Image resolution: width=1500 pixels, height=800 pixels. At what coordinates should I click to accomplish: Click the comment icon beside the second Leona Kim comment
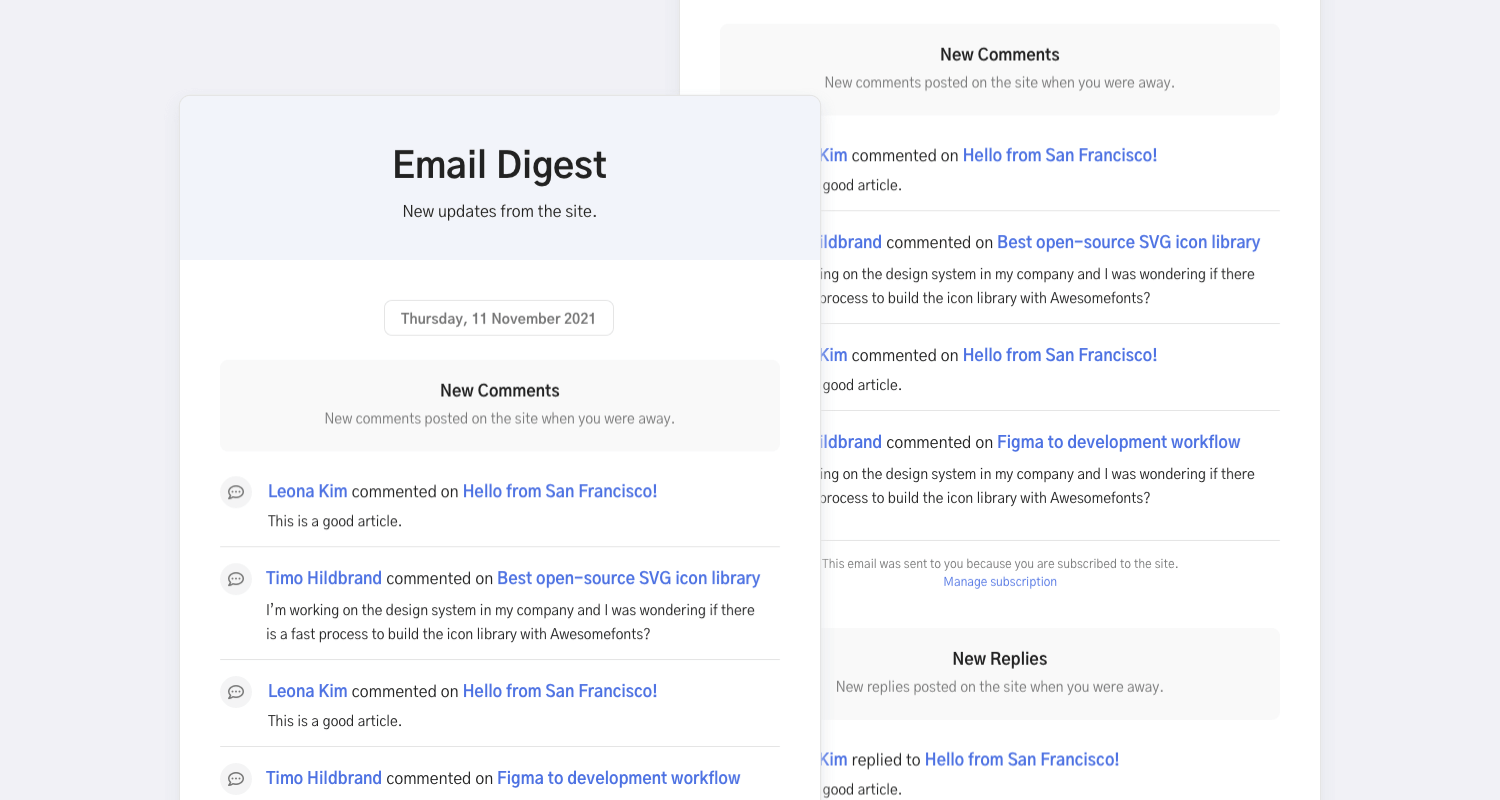tap(236, 692)
